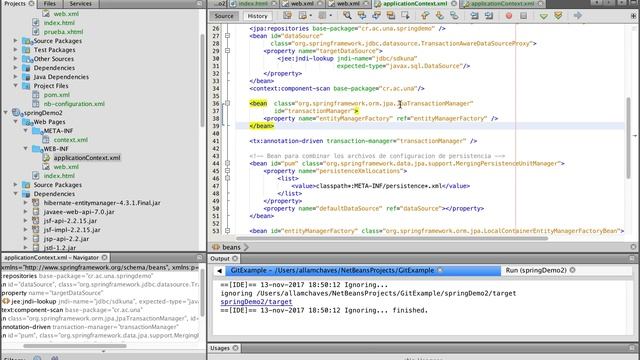The height and width of the screenshot is (360, 640).
Task: Click jee:jndi-lookup in Navigator
Action: tap(33, 302)
